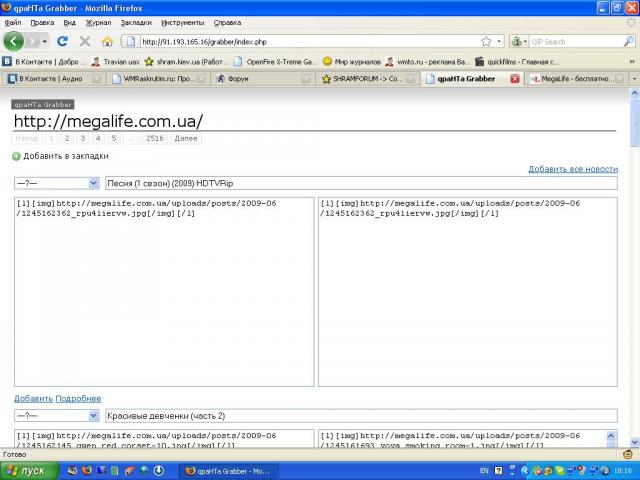Launch Firefox from the quick launch bar

tap(87, 471)
